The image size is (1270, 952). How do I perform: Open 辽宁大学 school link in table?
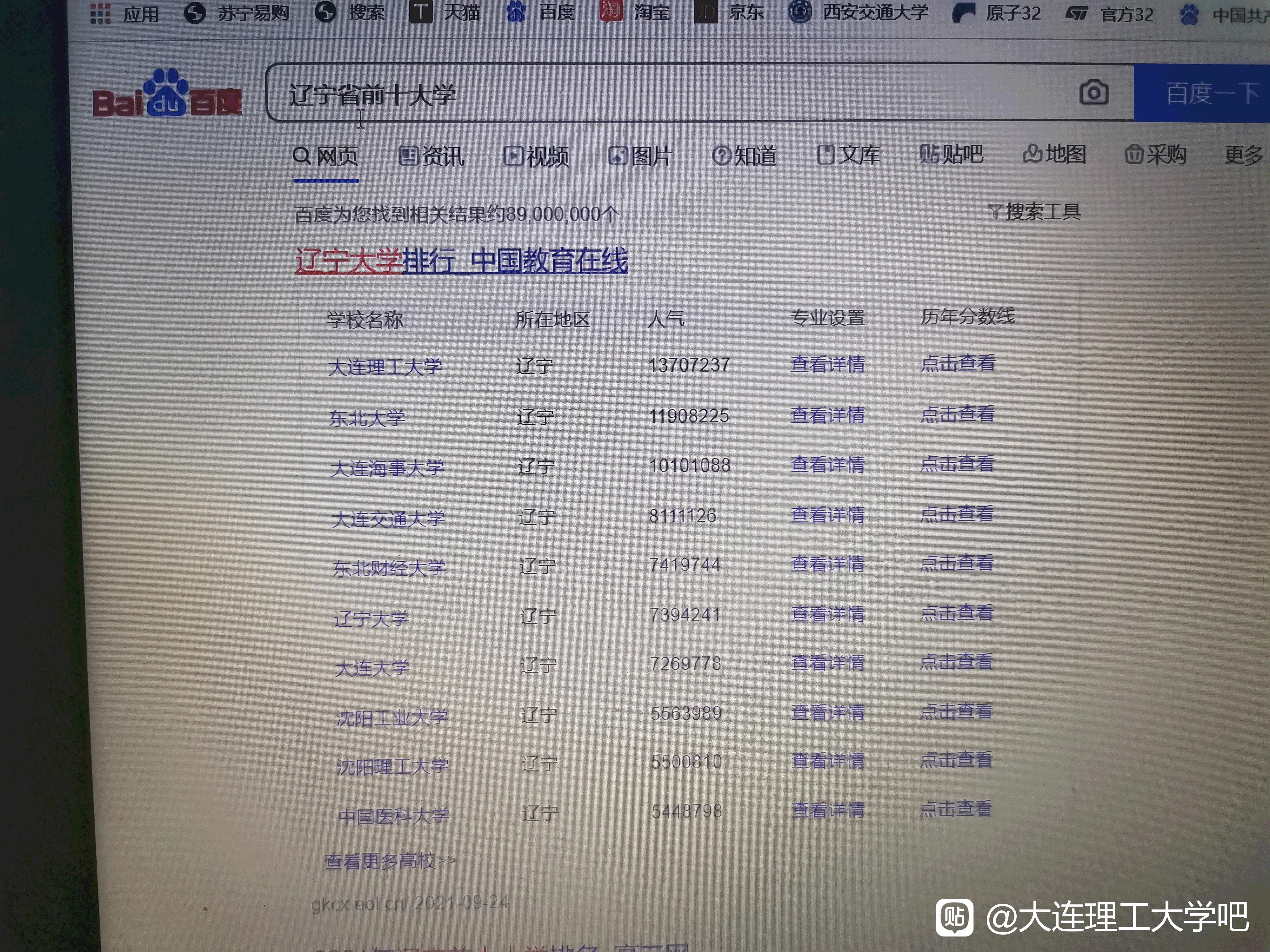(x=371, y=618)
